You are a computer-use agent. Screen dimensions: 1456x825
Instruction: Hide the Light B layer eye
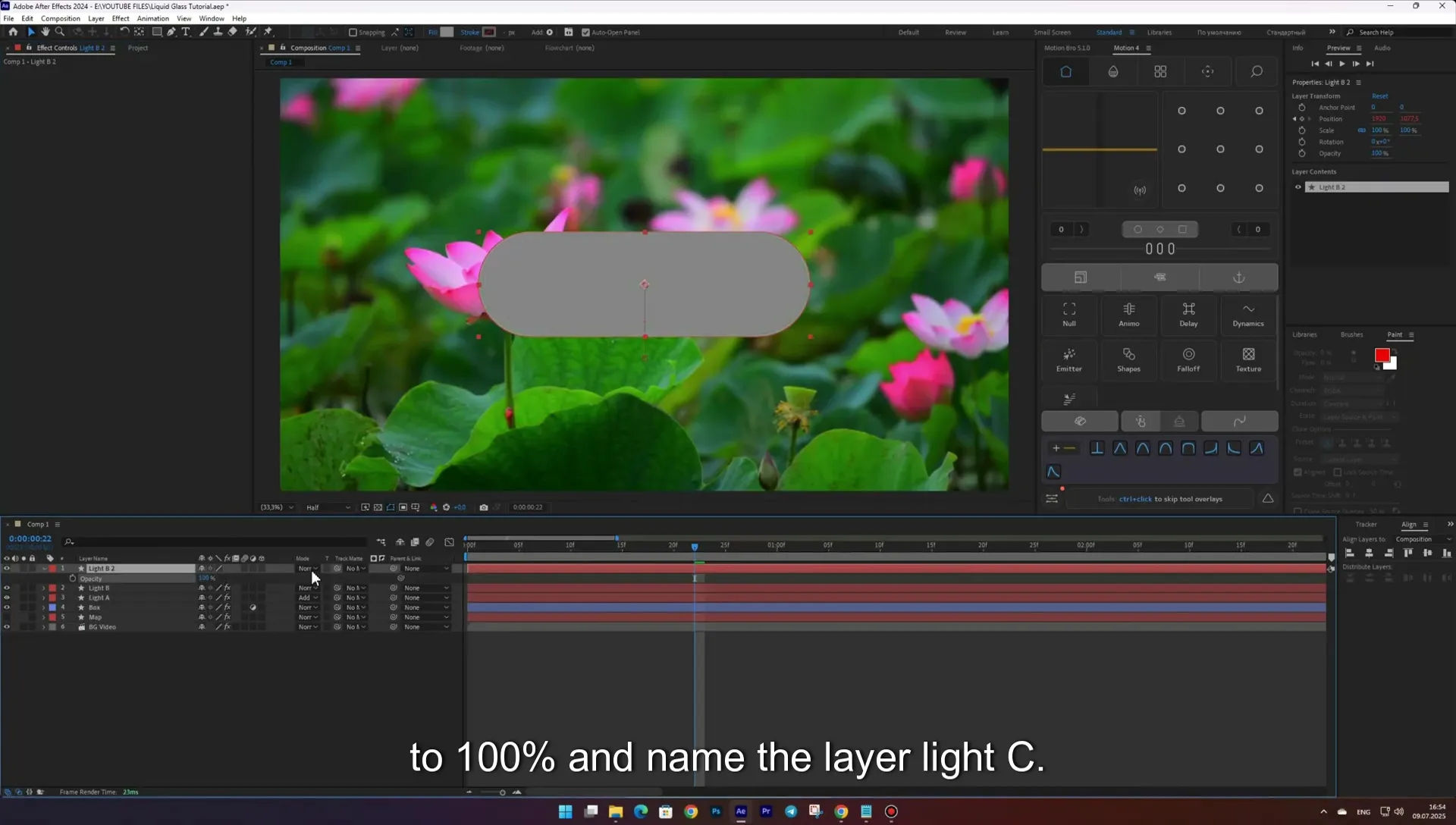coord(7,588)
